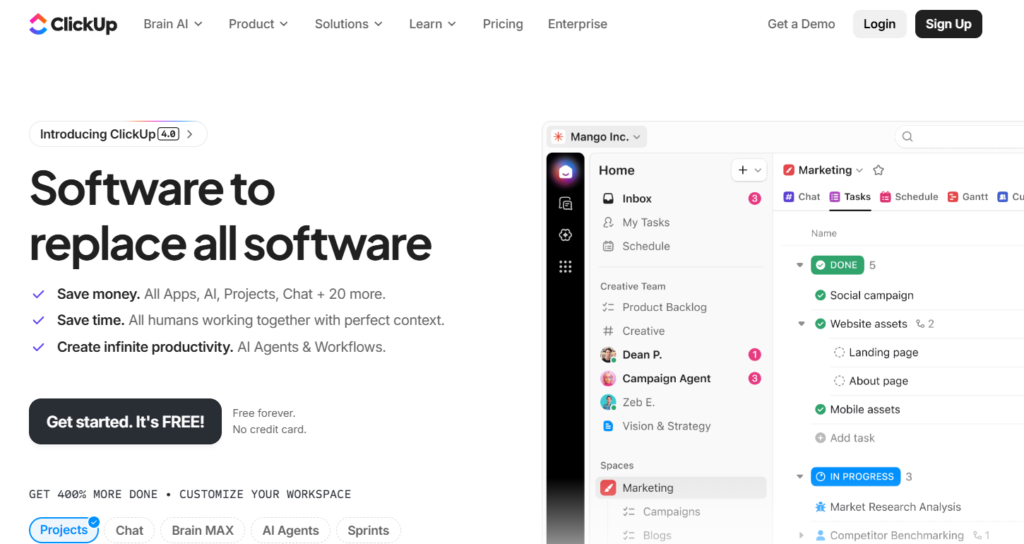1024x544 pixels.
Task: Open the Brain AI dropdown menu
Action: (173, 24)
